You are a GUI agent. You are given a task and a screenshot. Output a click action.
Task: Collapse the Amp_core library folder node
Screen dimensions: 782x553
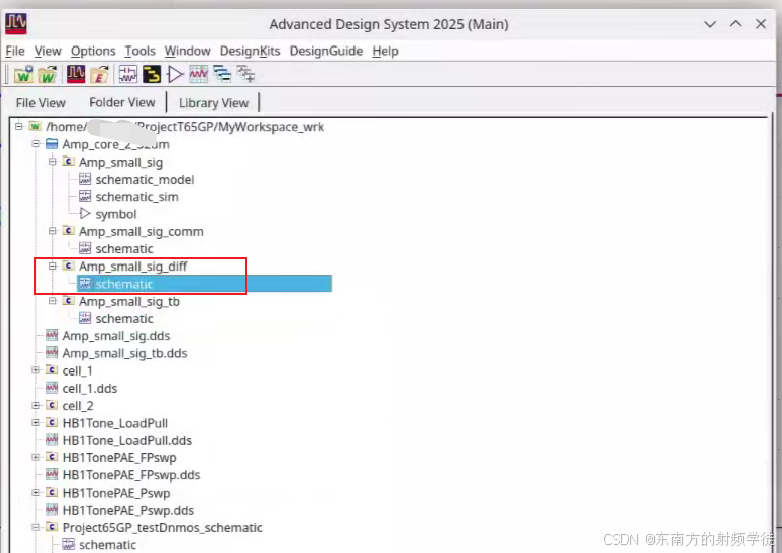point(36,144)
